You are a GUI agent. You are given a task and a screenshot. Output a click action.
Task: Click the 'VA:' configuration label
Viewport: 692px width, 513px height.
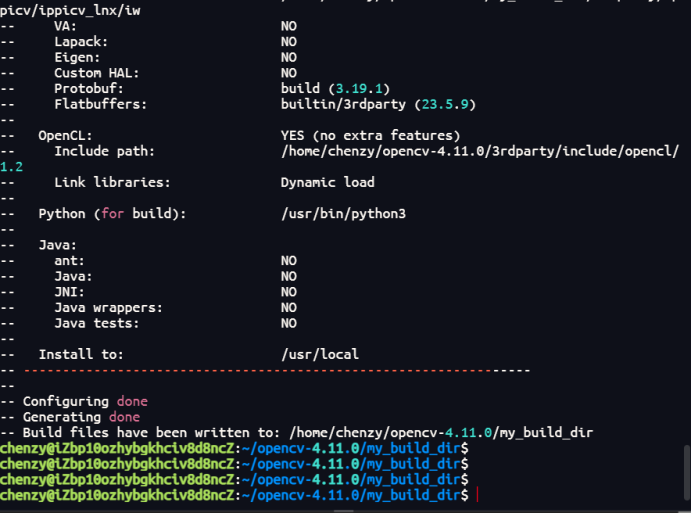pos(65,26)
